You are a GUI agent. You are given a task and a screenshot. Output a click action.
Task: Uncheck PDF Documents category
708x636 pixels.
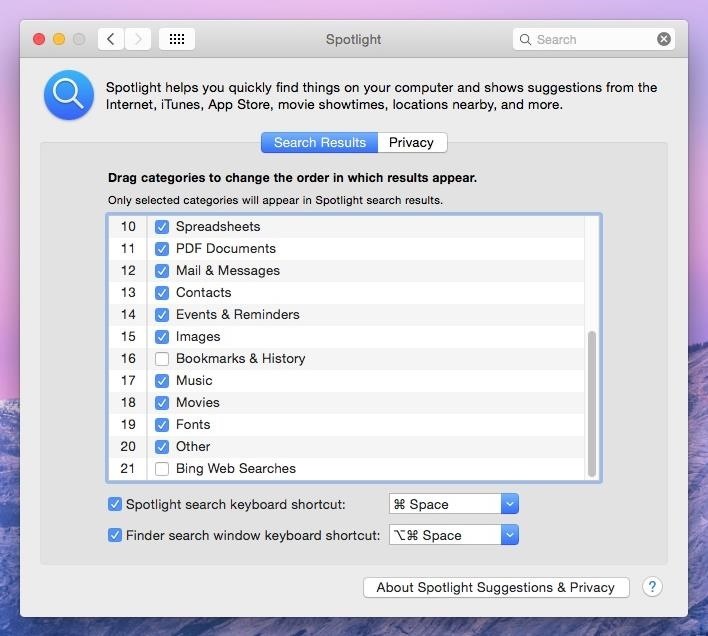pyautogui.click(x=162, y=249)
